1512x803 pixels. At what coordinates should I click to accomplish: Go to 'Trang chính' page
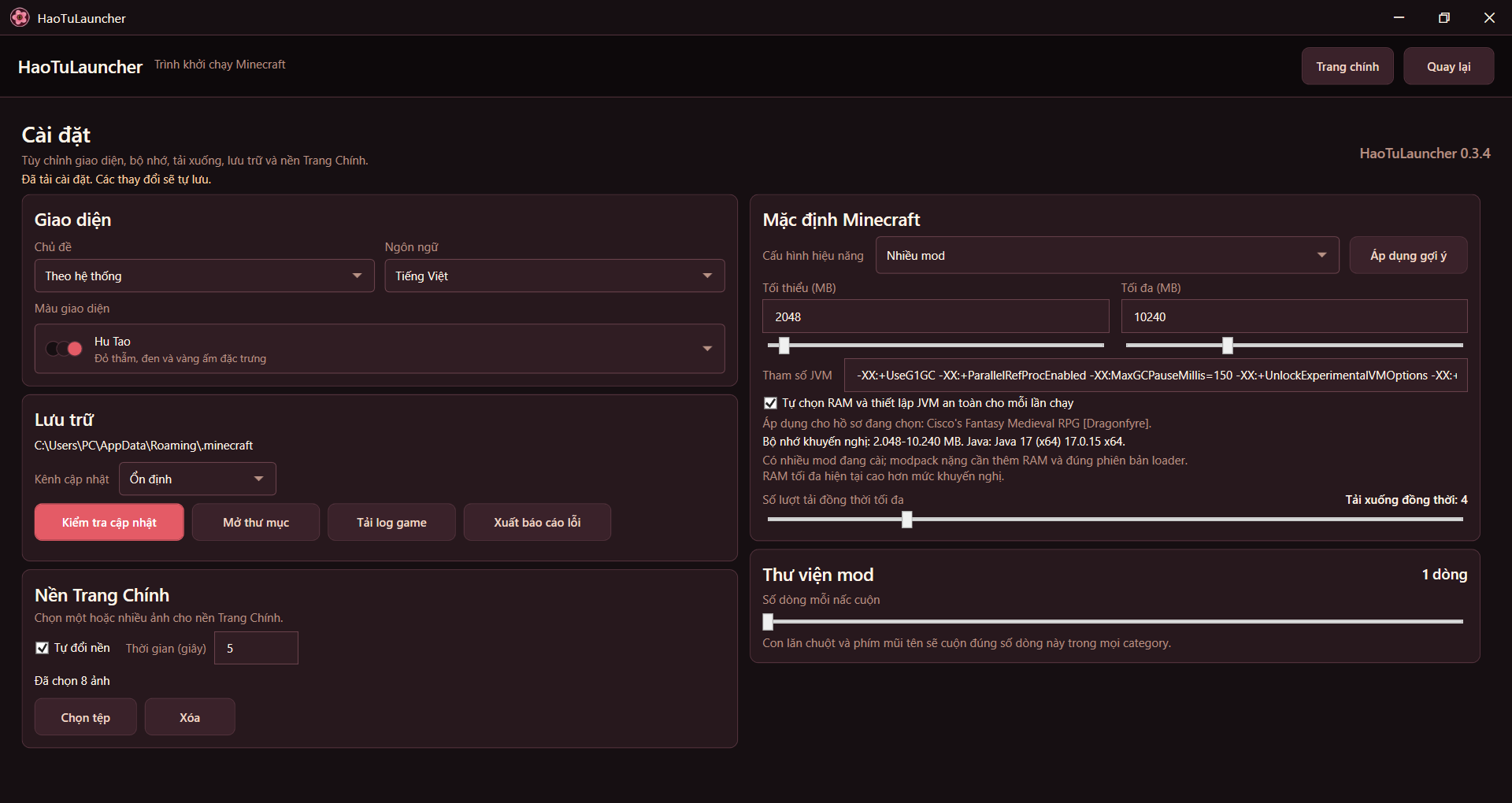[x=1347, y=66]
